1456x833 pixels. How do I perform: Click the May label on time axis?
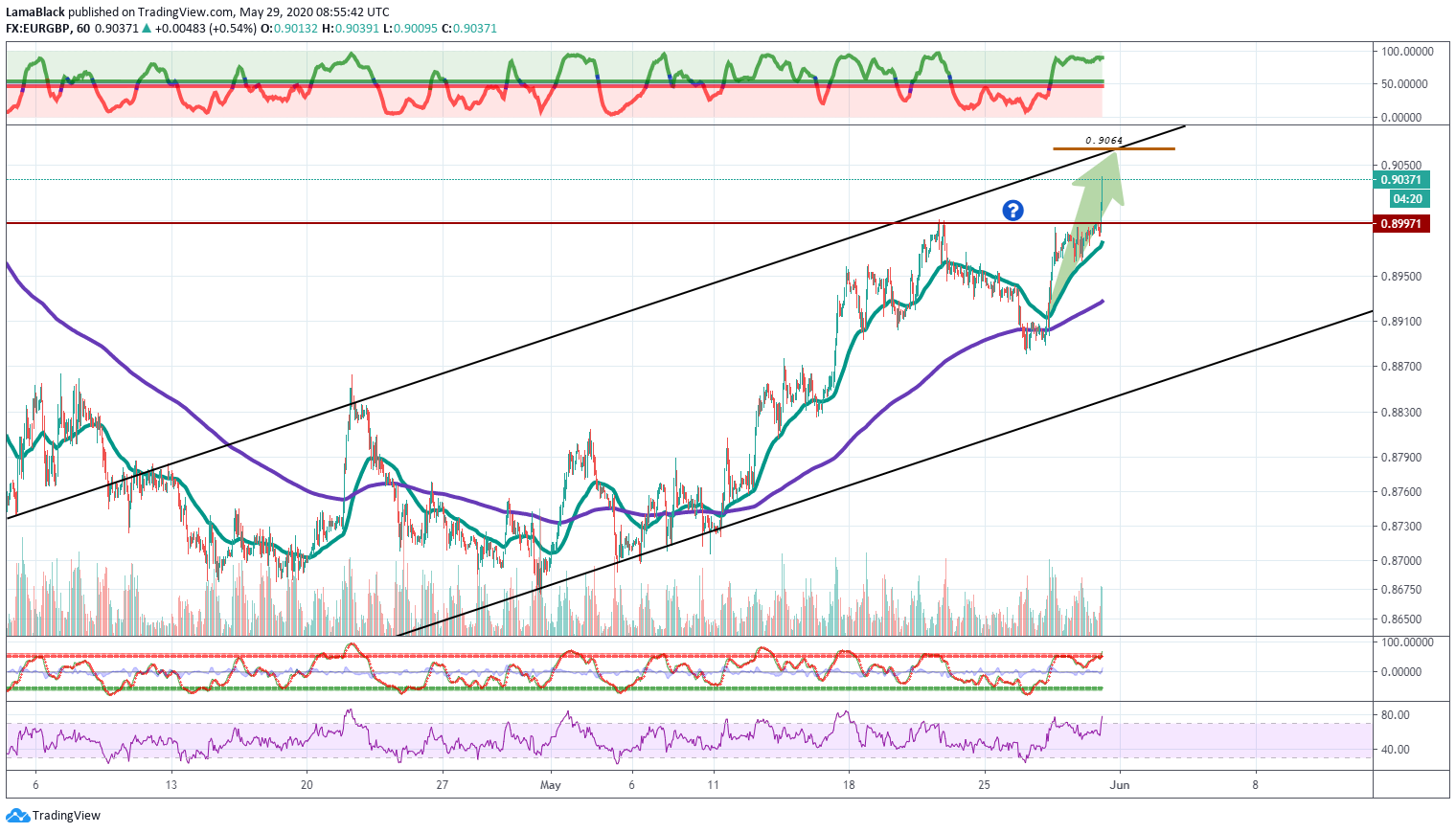551,785
